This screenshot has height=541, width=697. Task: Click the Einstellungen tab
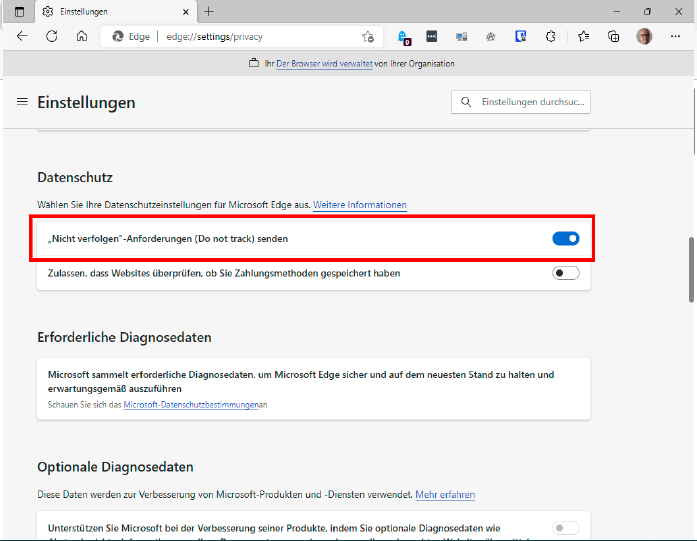pos(115,12)
